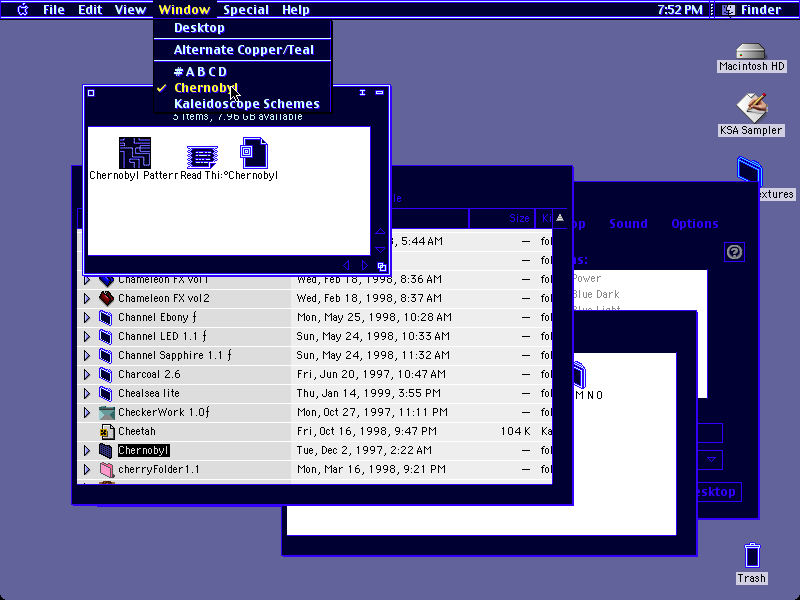The image size is (800, 600).
Task: Choose Kaleidoscope Schemes menu item
Action: click(242, 104)
